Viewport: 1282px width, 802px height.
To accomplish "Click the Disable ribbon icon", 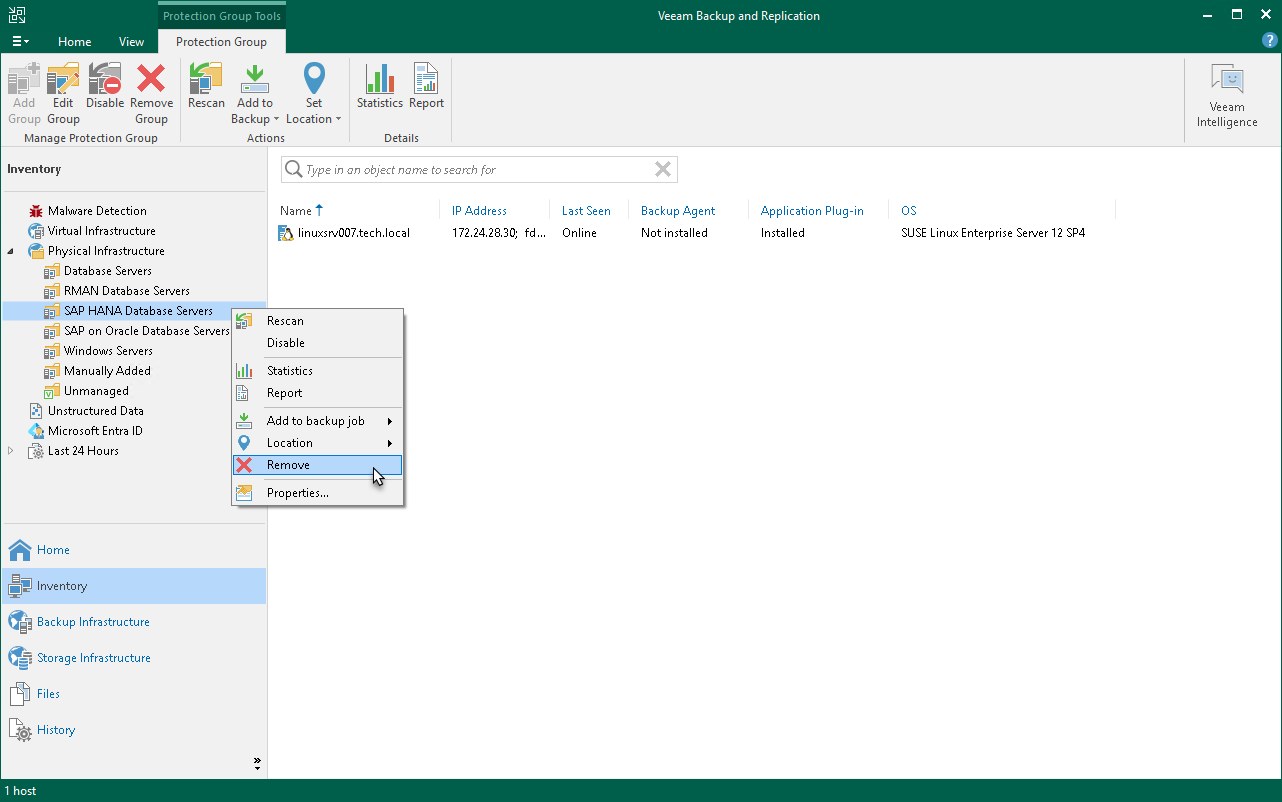I will (105, 86).
